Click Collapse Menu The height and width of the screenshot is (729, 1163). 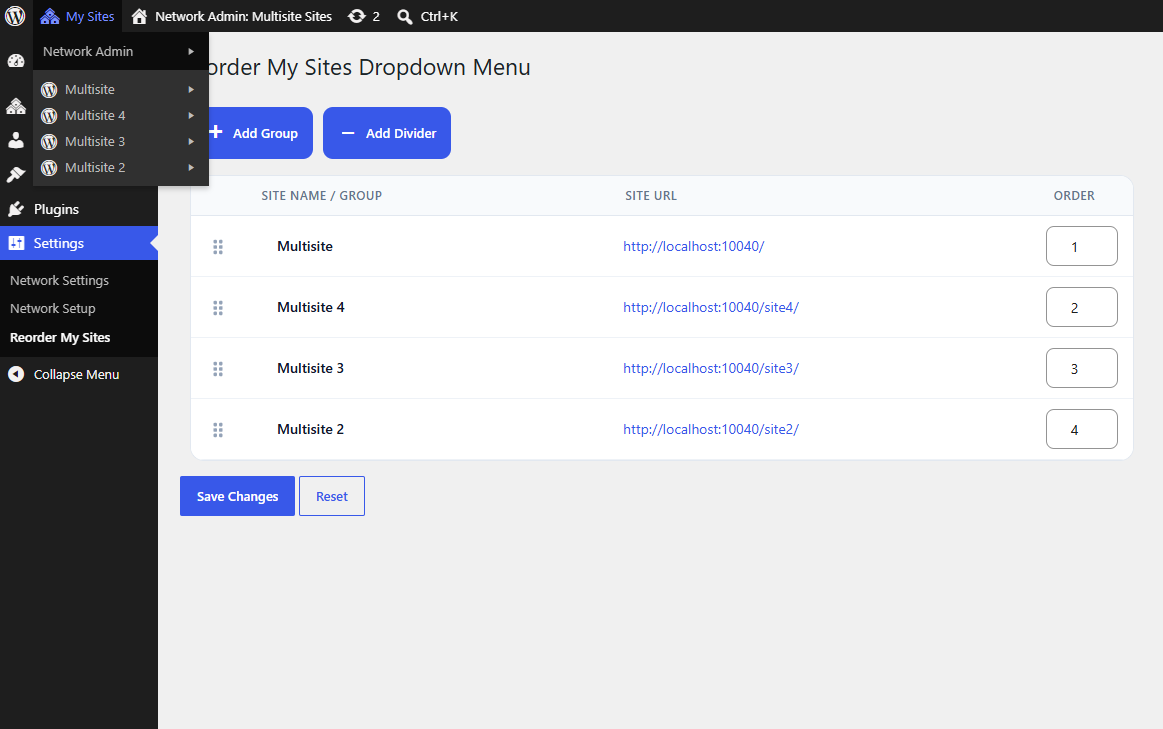[79, 375]
